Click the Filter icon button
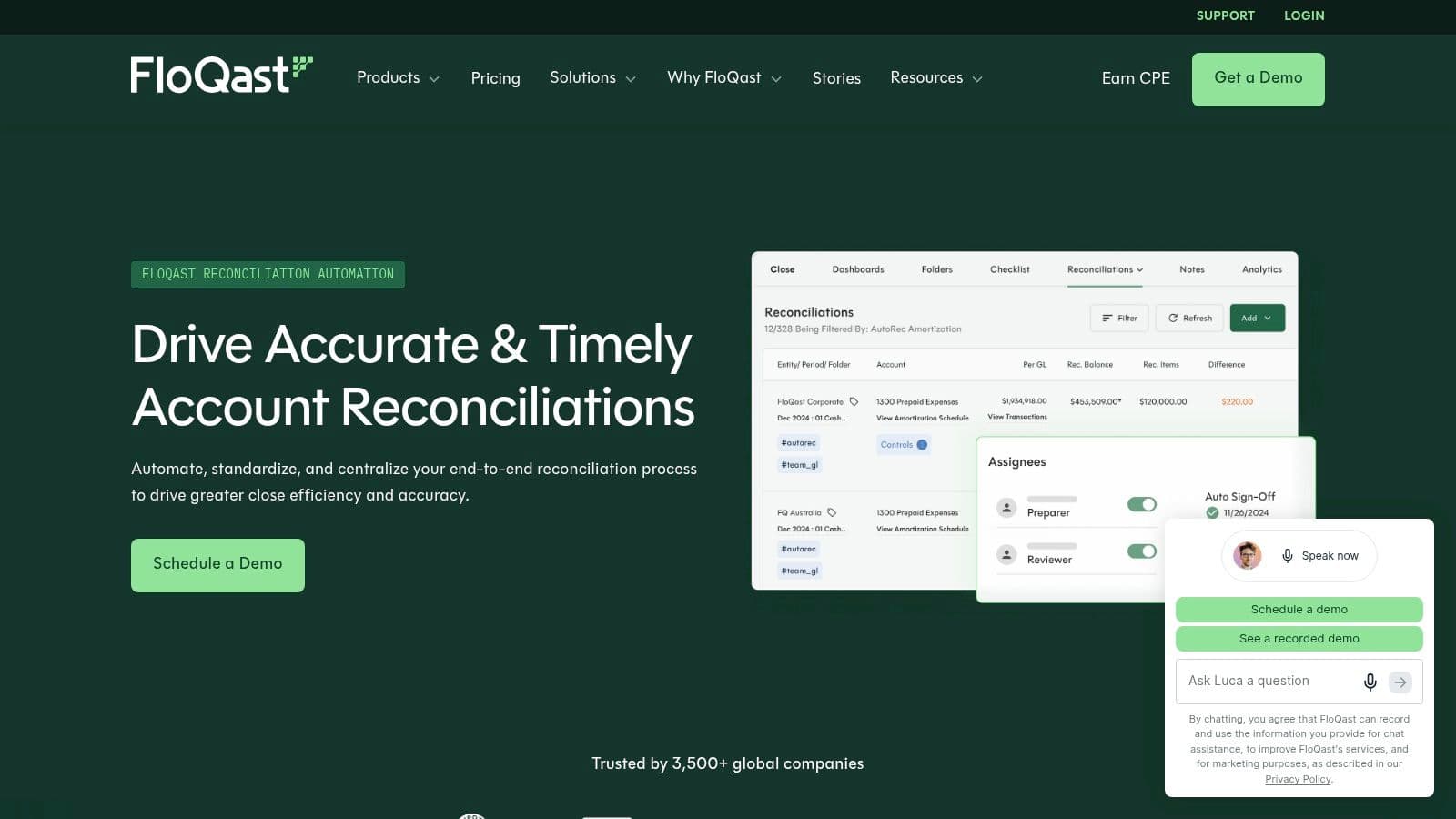This screenshot has height=819, width=1456. (1119, 318)
